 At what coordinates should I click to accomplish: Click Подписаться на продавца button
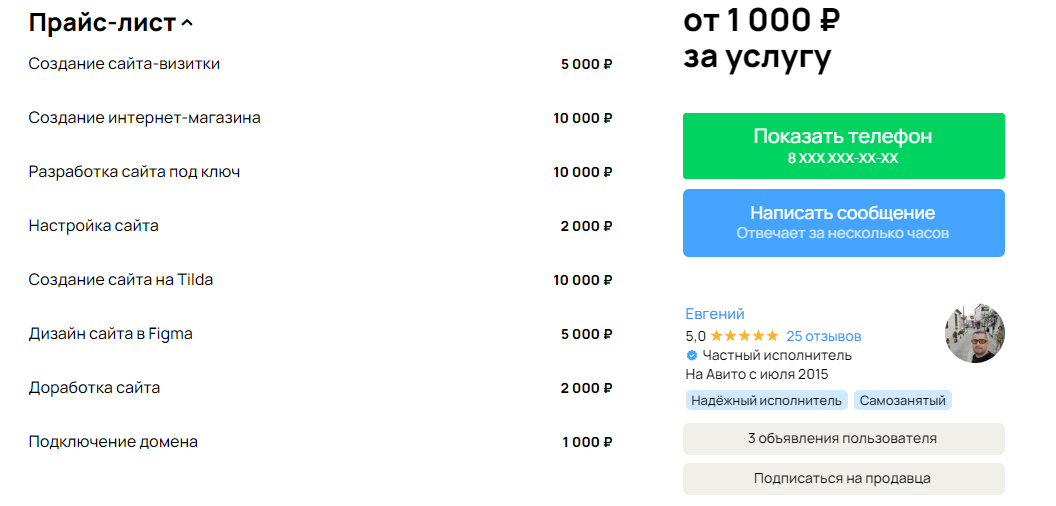pos(843,479)
